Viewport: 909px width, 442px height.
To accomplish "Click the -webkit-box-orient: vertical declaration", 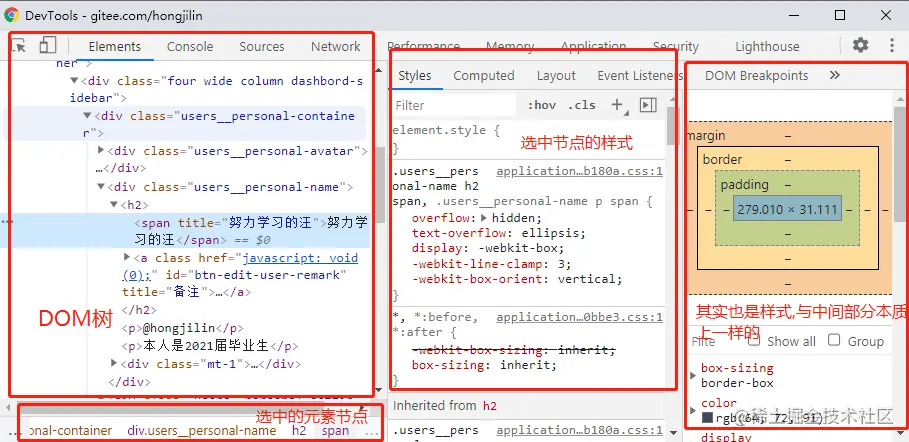I will click(517, 279).
